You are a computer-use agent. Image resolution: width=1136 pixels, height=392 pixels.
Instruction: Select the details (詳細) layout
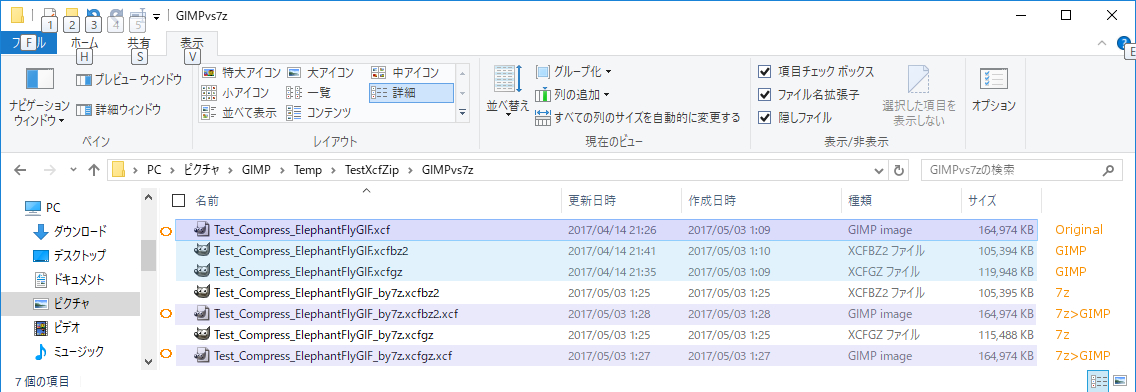[411, 93]
